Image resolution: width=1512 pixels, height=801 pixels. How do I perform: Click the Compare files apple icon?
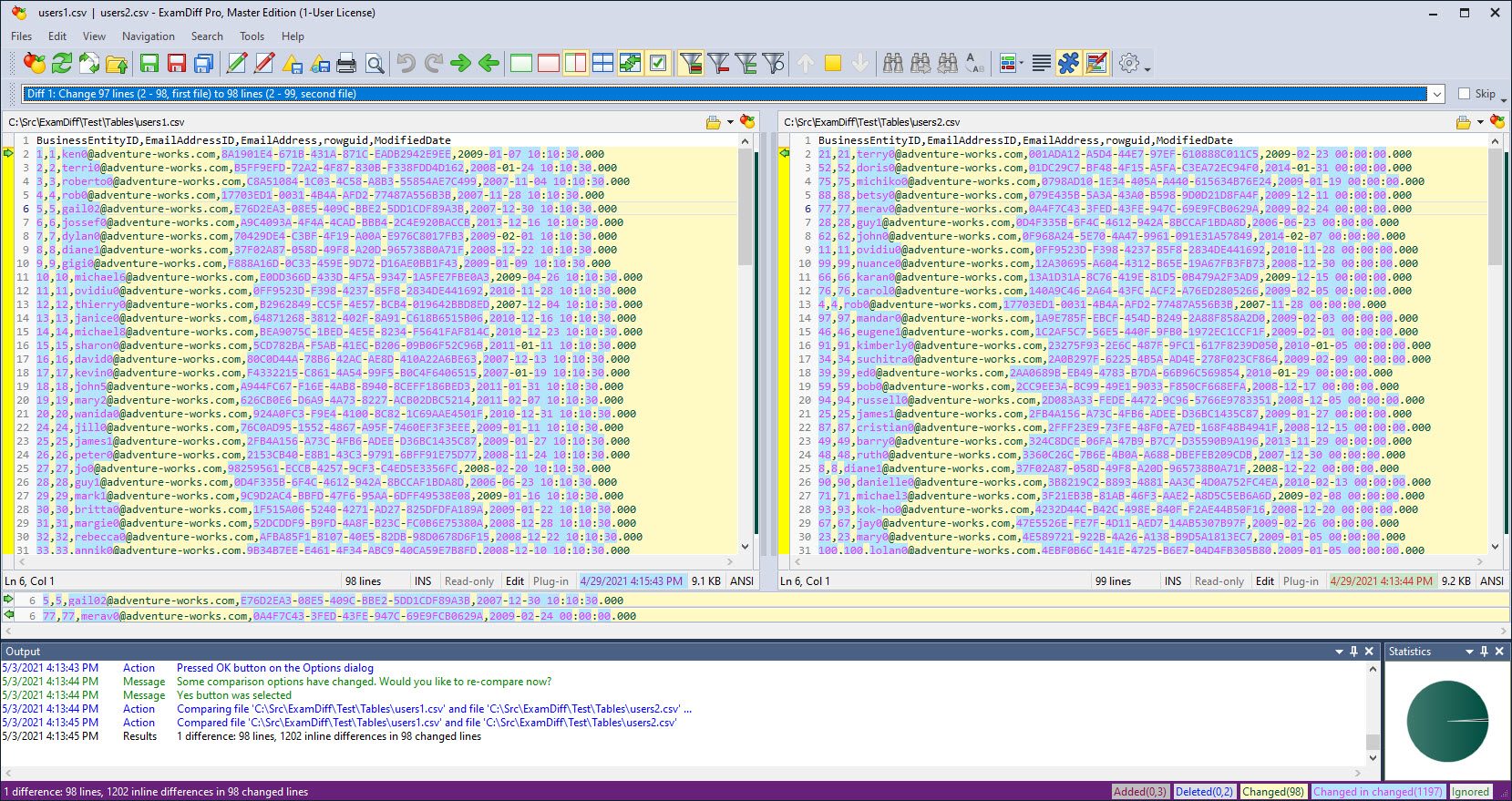click(35, 63)
